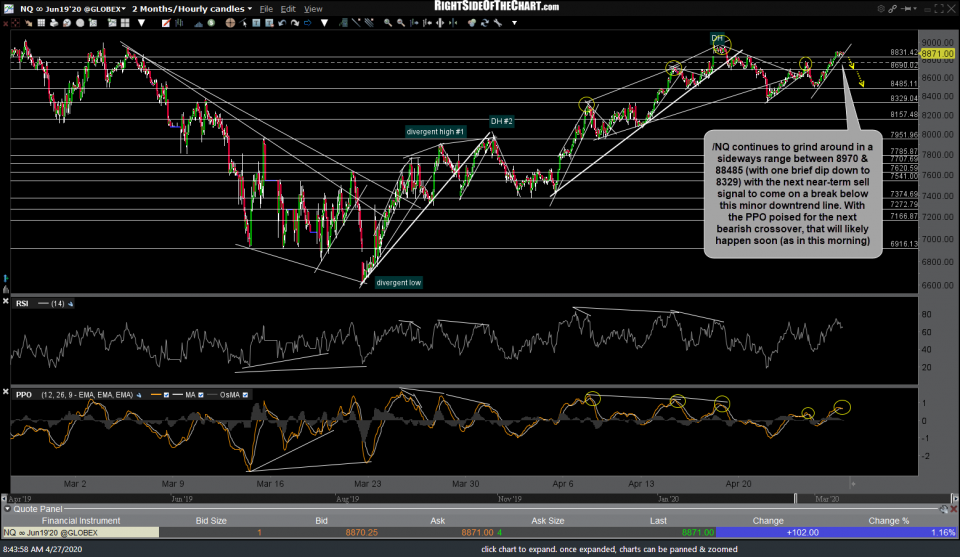This screenshot has width=960, height=557.
Task: Click the chart window icon at top-left
Action: point(9,9)
